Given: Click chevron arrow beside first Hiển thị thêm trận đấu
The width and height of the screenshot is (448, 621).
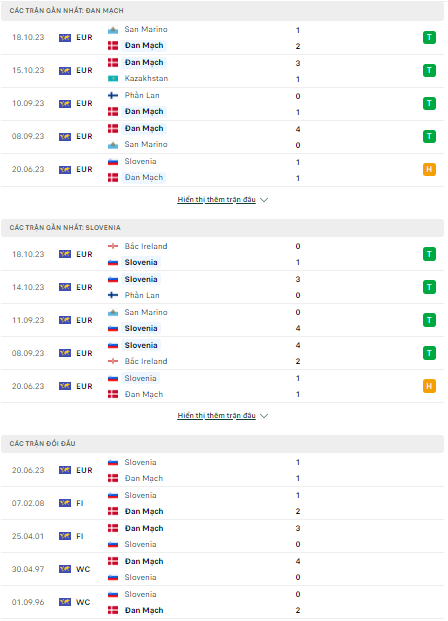Looking at the screenshot, I should [x=264, y=200].
